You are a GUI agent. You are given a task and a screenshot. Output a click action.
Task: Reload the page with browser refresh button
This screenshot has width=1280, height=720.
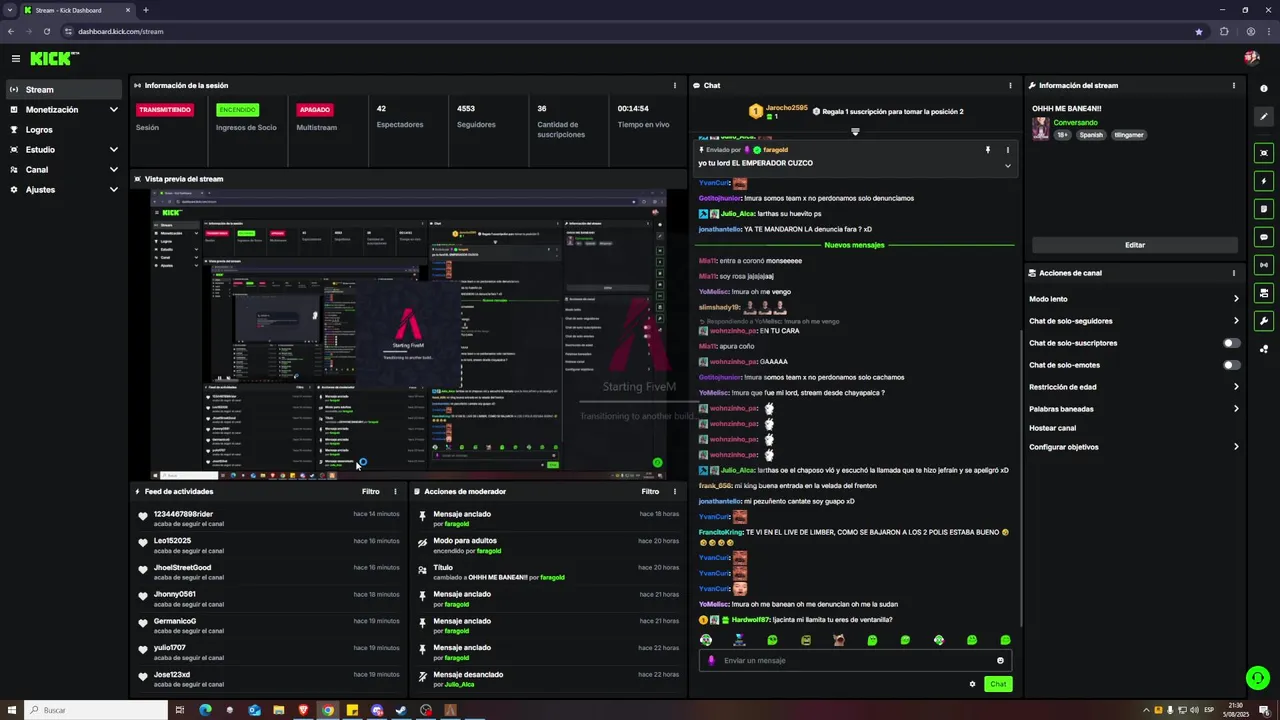pos(46,31)
